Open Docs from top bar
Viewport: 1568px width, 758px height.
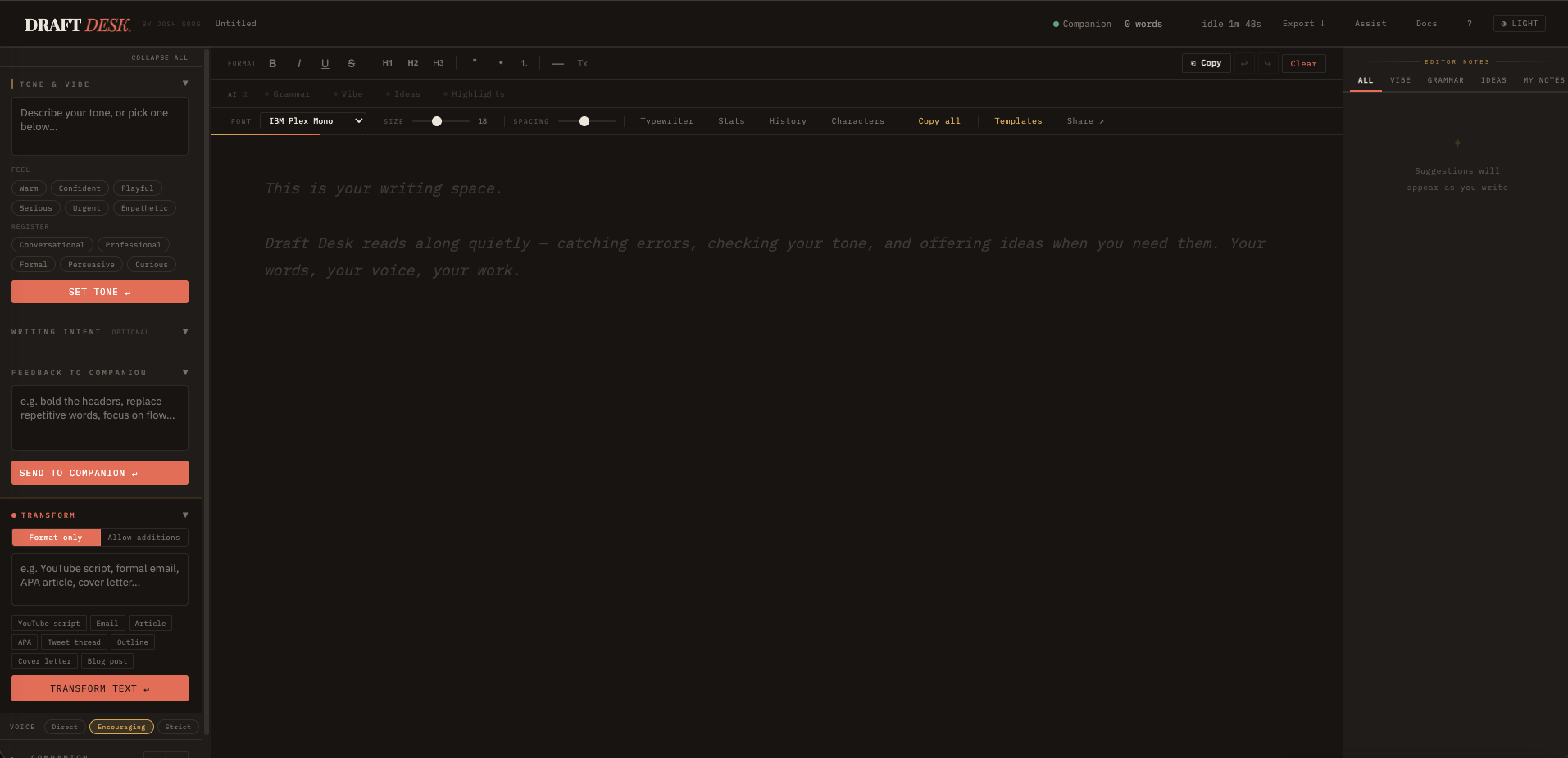(1426, 24)
